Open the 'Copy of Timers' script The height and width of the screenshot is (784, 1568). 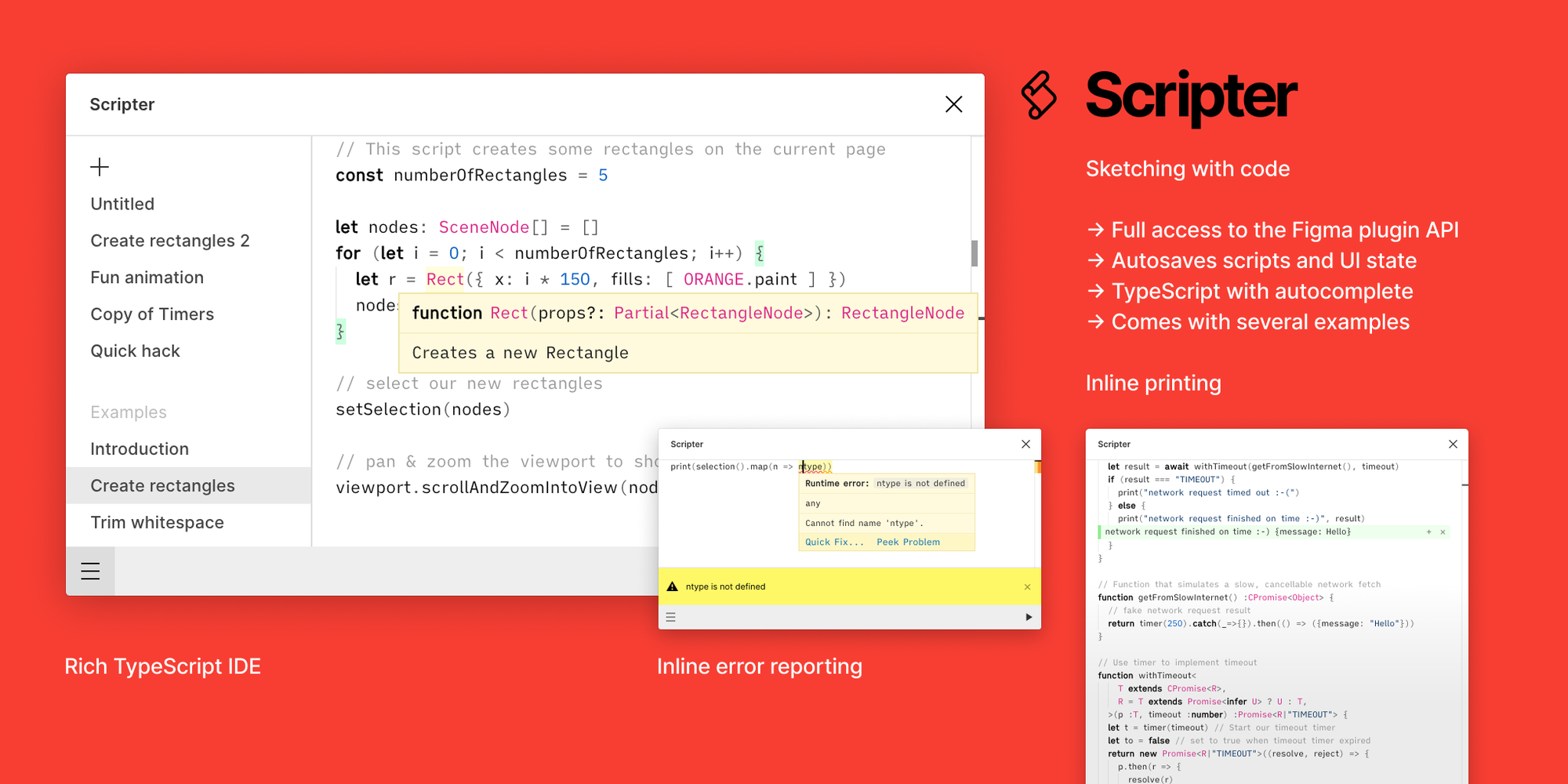tap(152, 314)
